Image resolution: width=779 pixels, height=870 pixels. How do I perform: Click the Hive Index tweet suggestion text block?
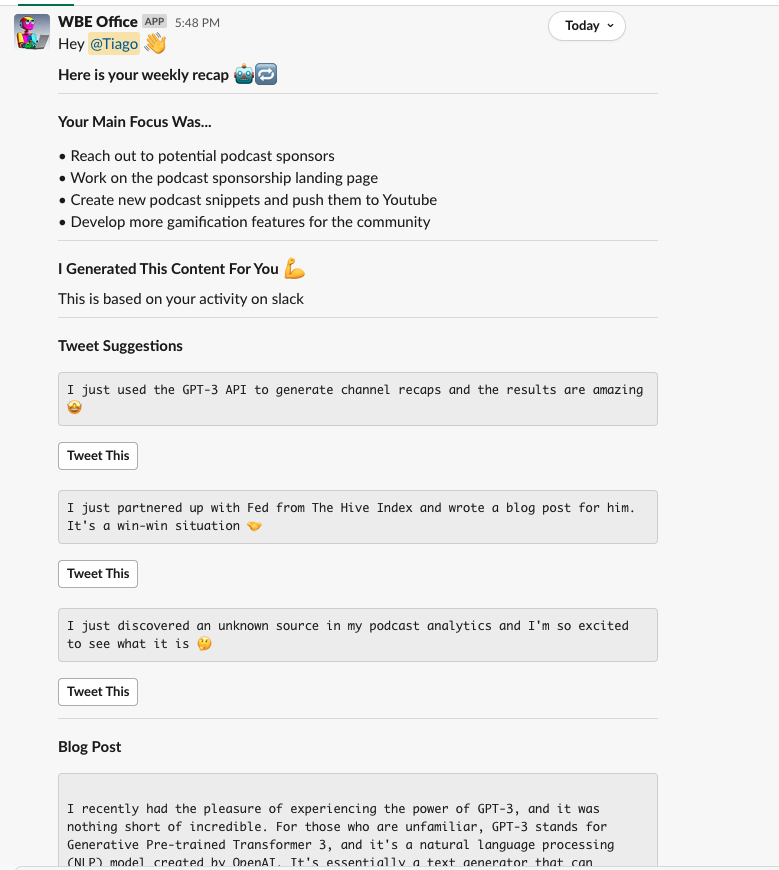click(357, 516)
